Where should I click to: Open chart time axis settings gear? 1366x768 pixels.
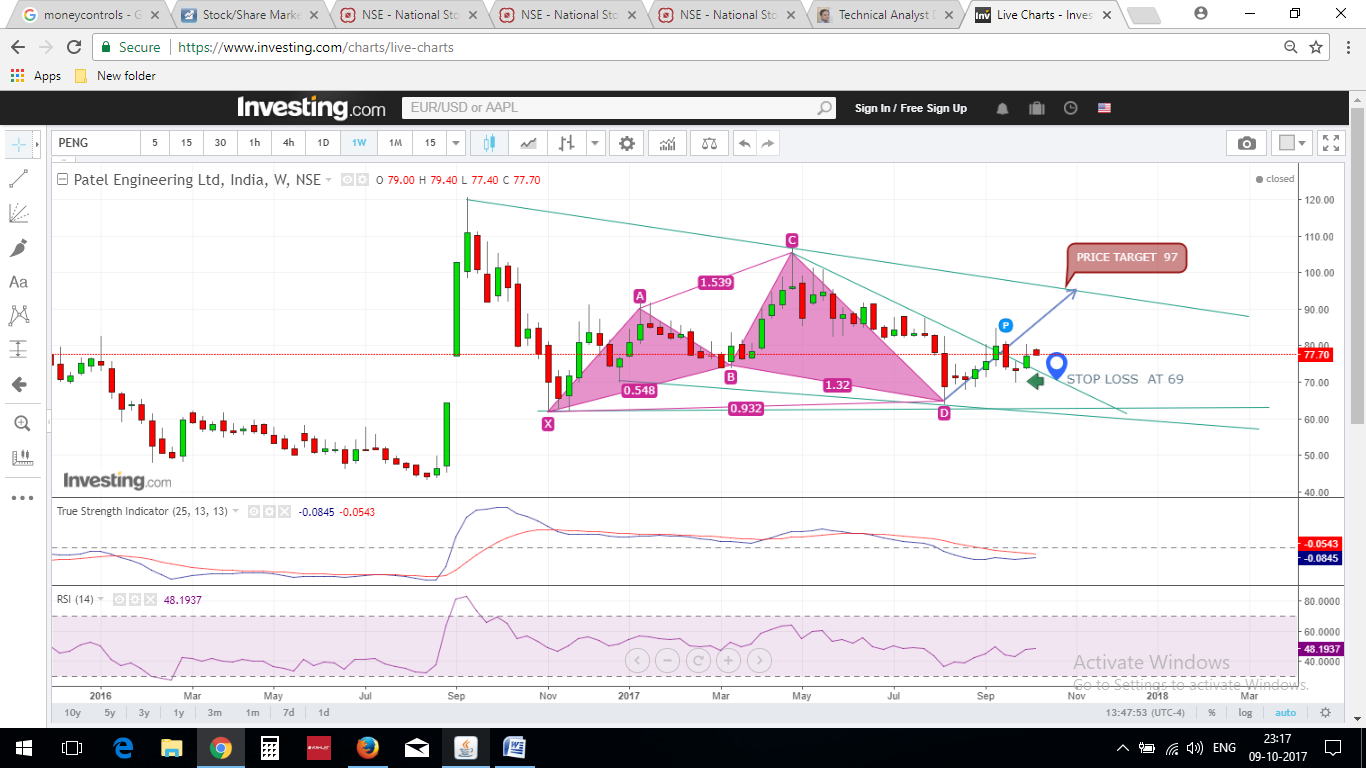(x=1325, y=712)
